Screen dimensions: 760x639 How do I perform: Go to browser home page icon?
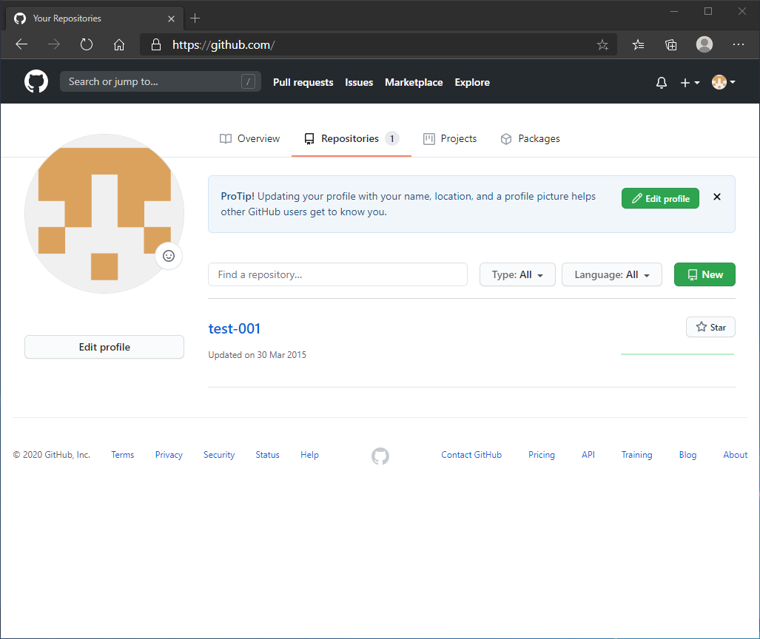tap(119, 45)
